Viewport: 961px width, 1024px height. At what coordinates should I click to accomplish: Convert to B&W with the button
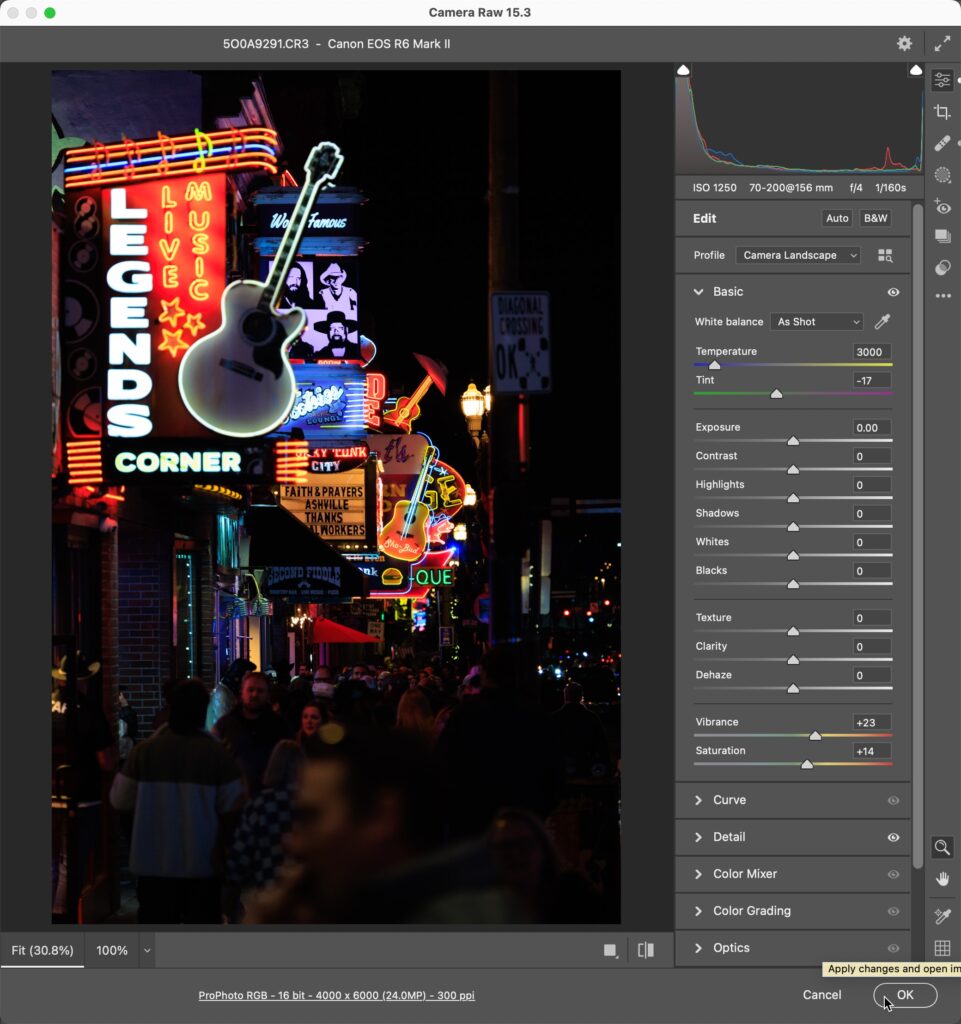click(875, 218)
